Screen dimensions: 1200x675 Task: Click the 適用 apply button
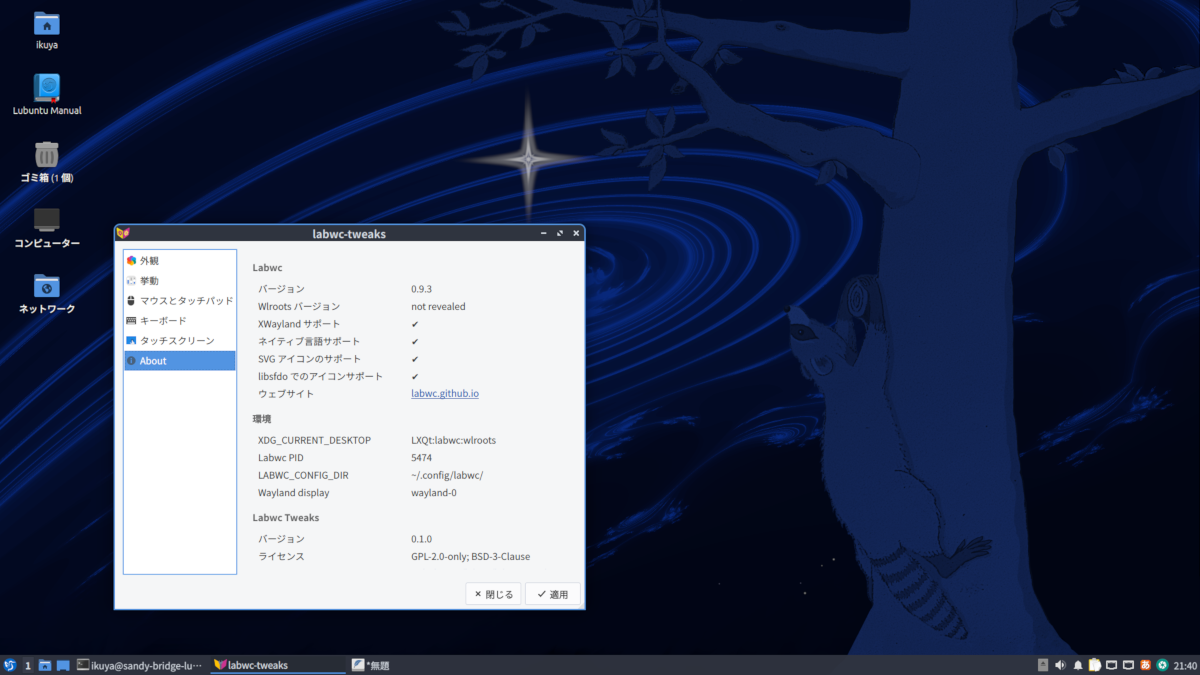point(552,594)
